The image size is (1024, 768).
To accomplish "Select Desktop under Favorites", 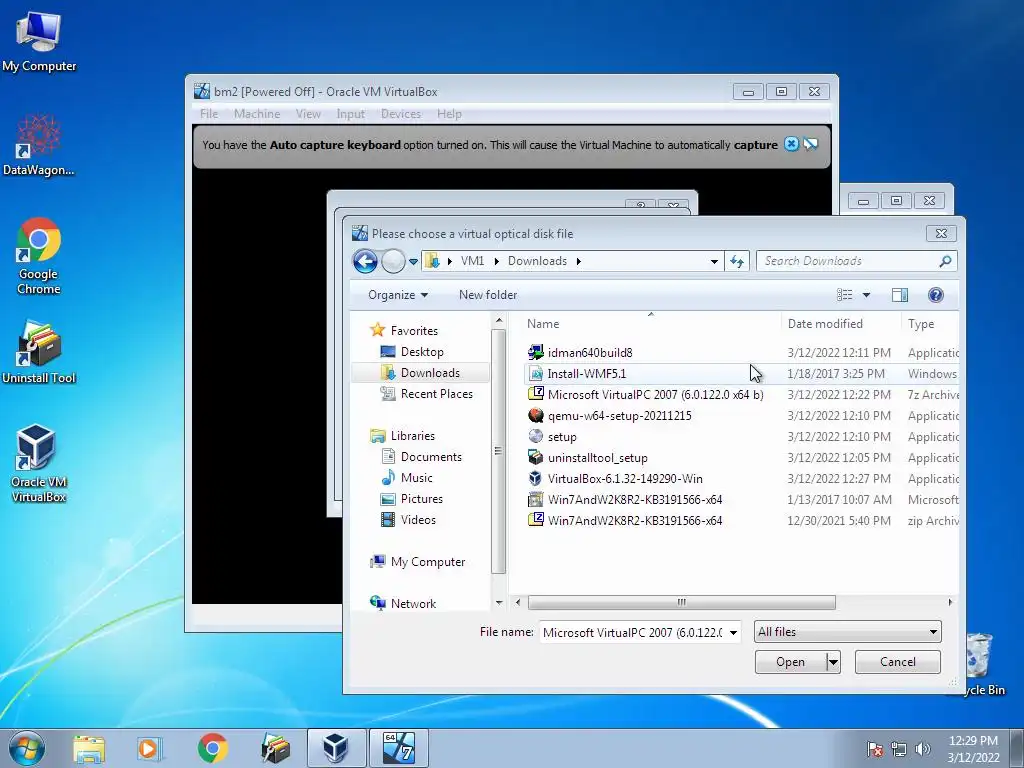I will click(x=422, y=352).
